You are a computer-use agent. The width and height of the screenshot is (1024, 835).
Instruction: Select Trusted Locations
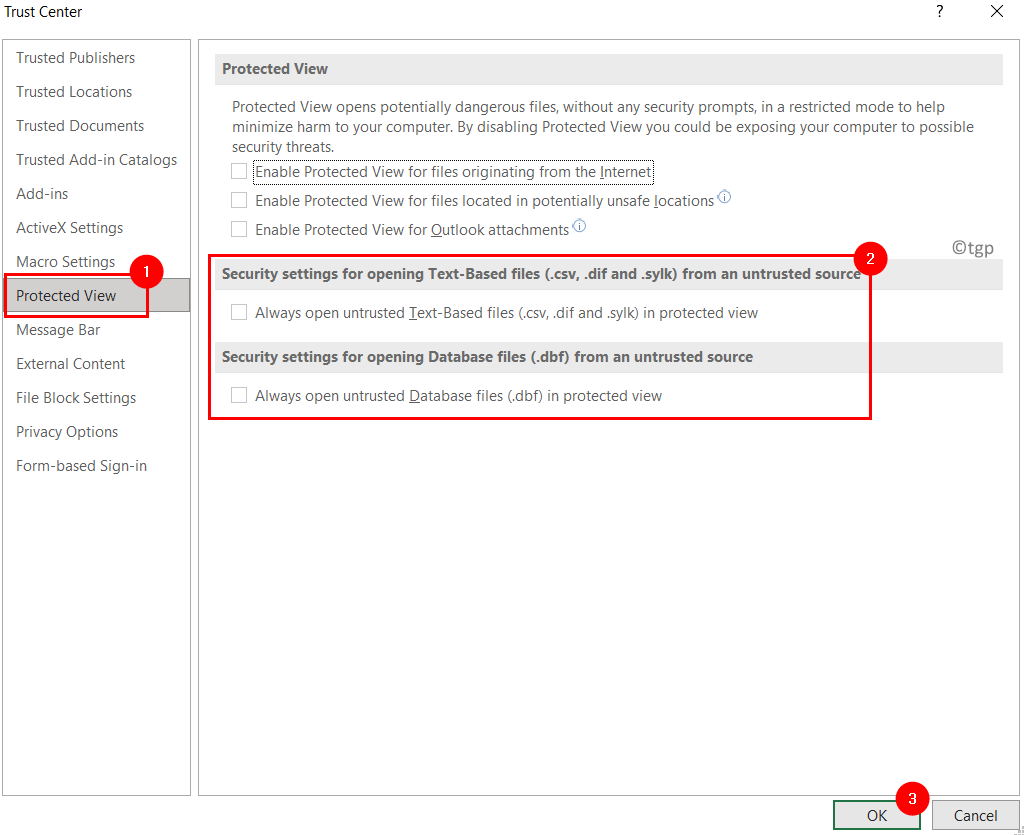[x=73, y=91]
